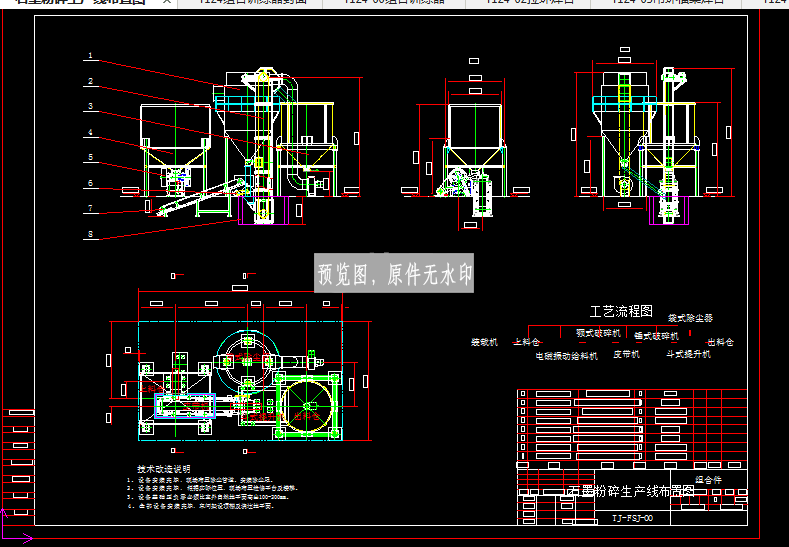Select white 出料仓 label in flowchart

tap(721, 342)
